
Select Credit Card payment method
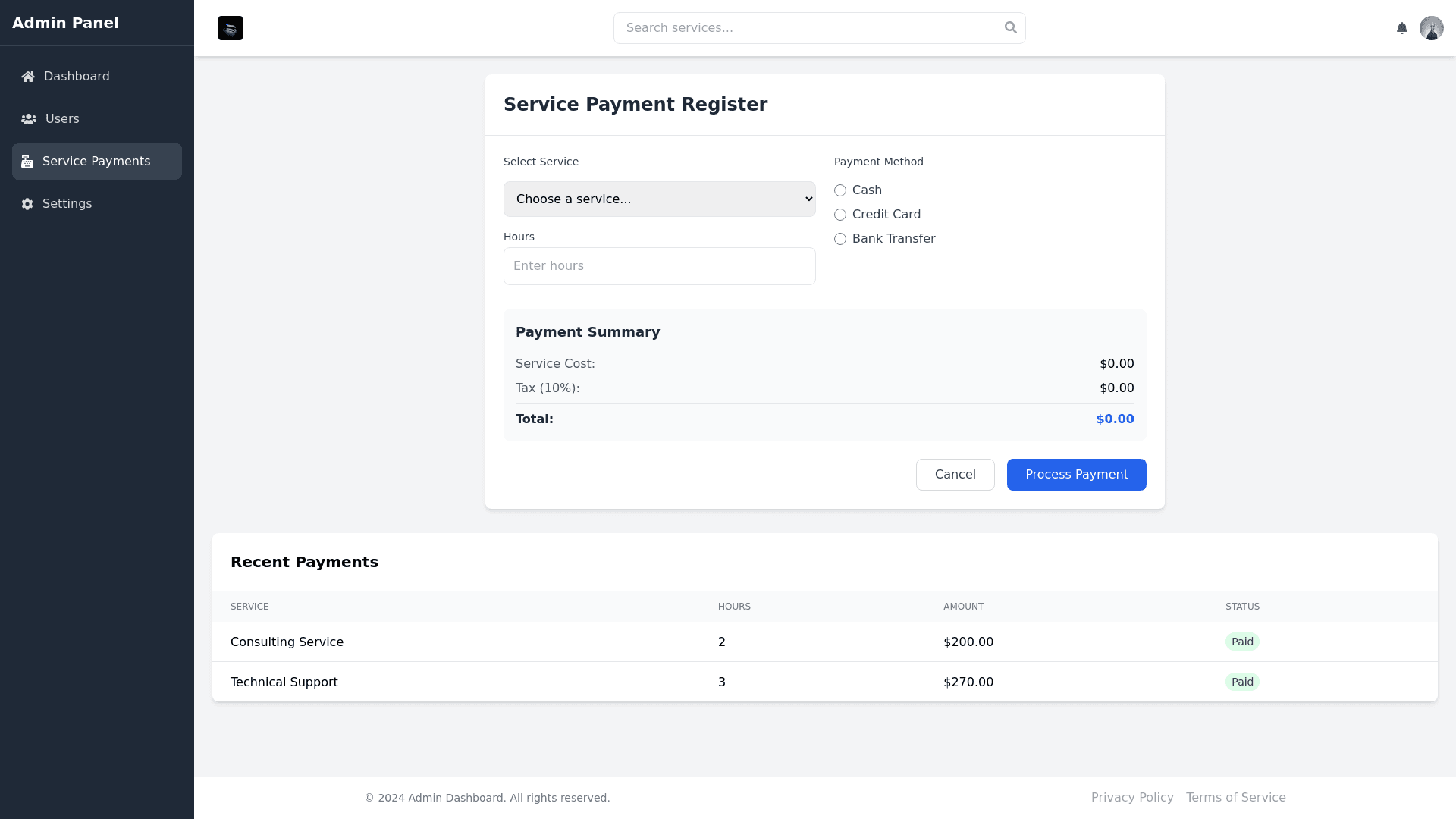pos(840,215)
